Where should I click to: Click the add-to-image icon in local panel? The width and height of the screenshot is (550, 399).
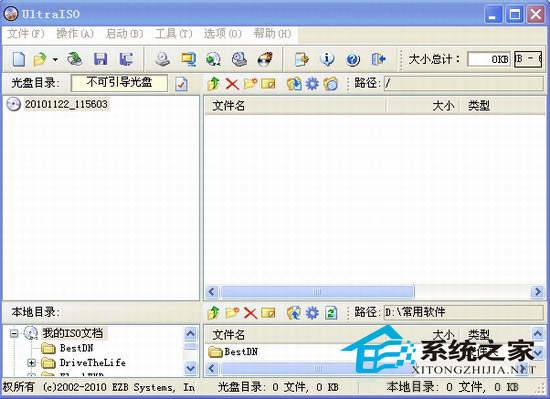[294, 313]
